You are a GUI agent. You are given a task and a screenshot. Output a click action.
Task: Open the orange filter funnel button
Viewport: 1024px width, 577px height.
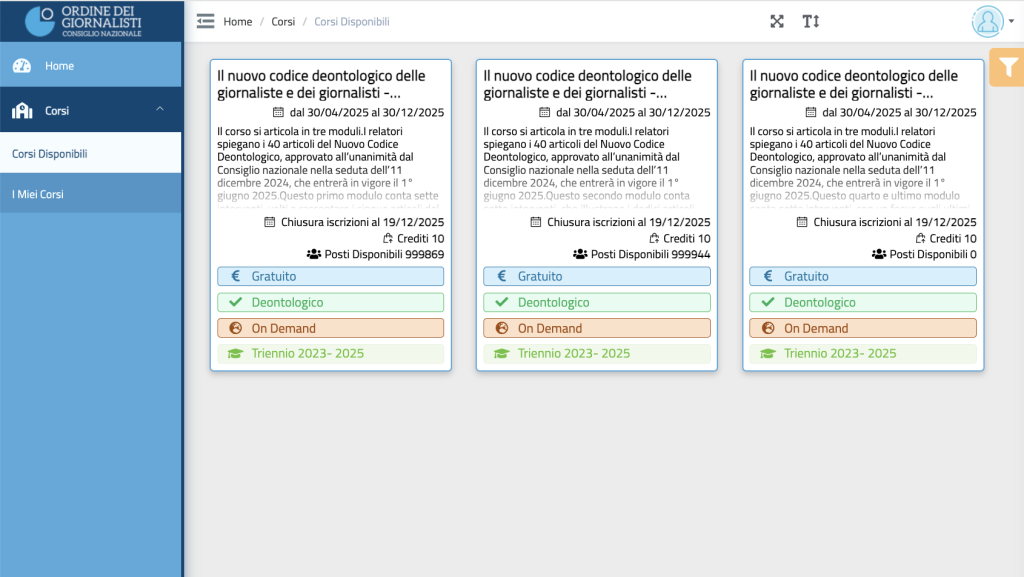click(x=1008, y=67)
